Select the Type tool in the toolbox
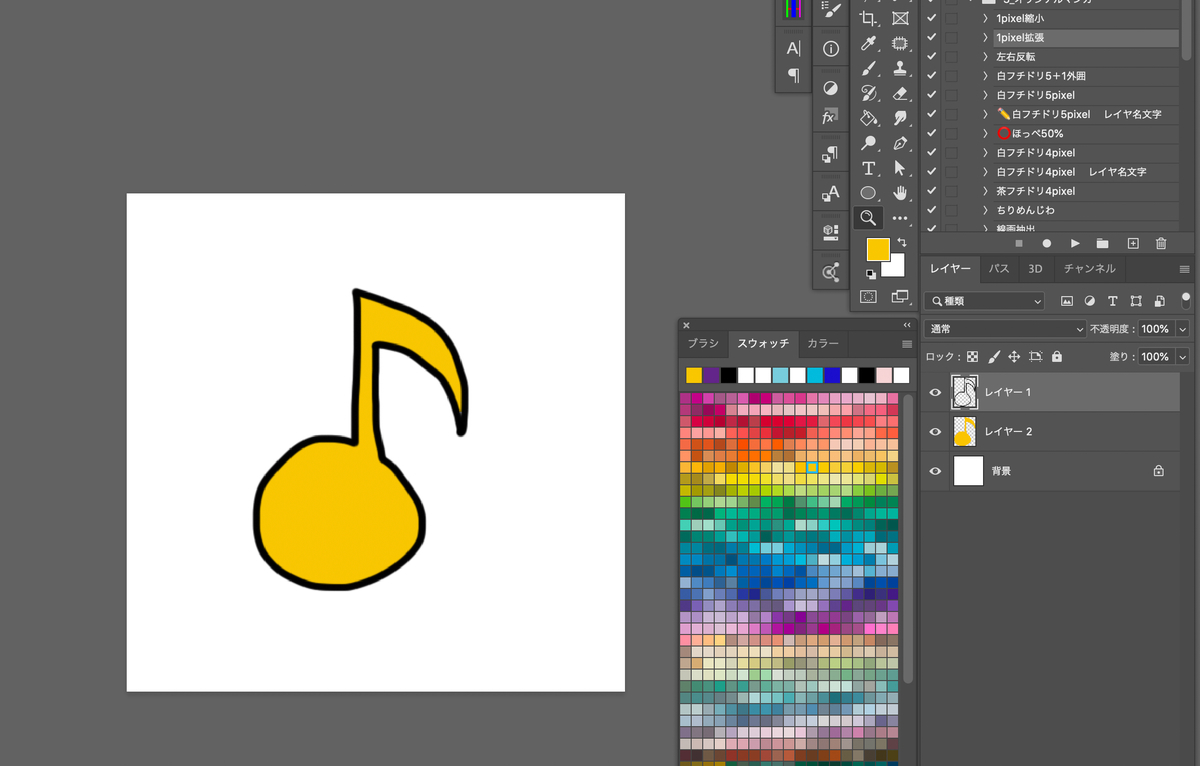1200x766 pixels. point(869,168)
